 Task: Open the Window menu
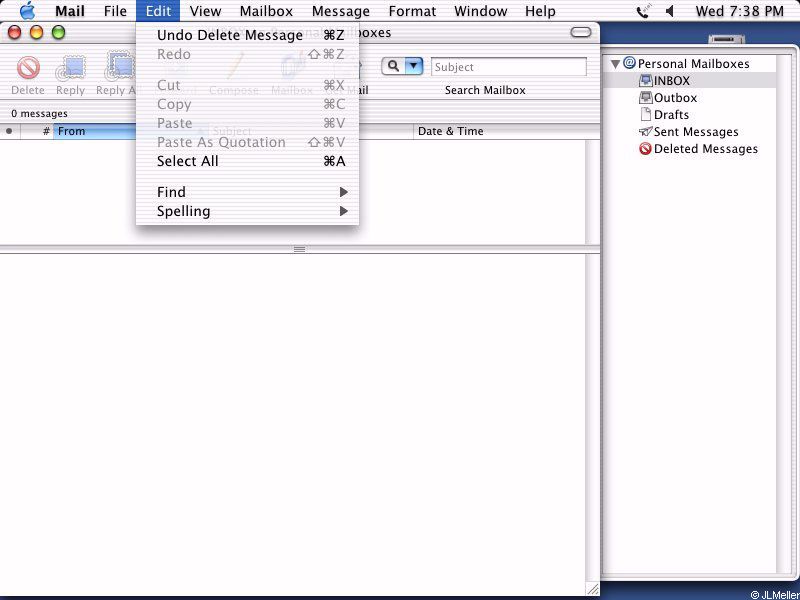pyautogui.click(x=481, y=11)
